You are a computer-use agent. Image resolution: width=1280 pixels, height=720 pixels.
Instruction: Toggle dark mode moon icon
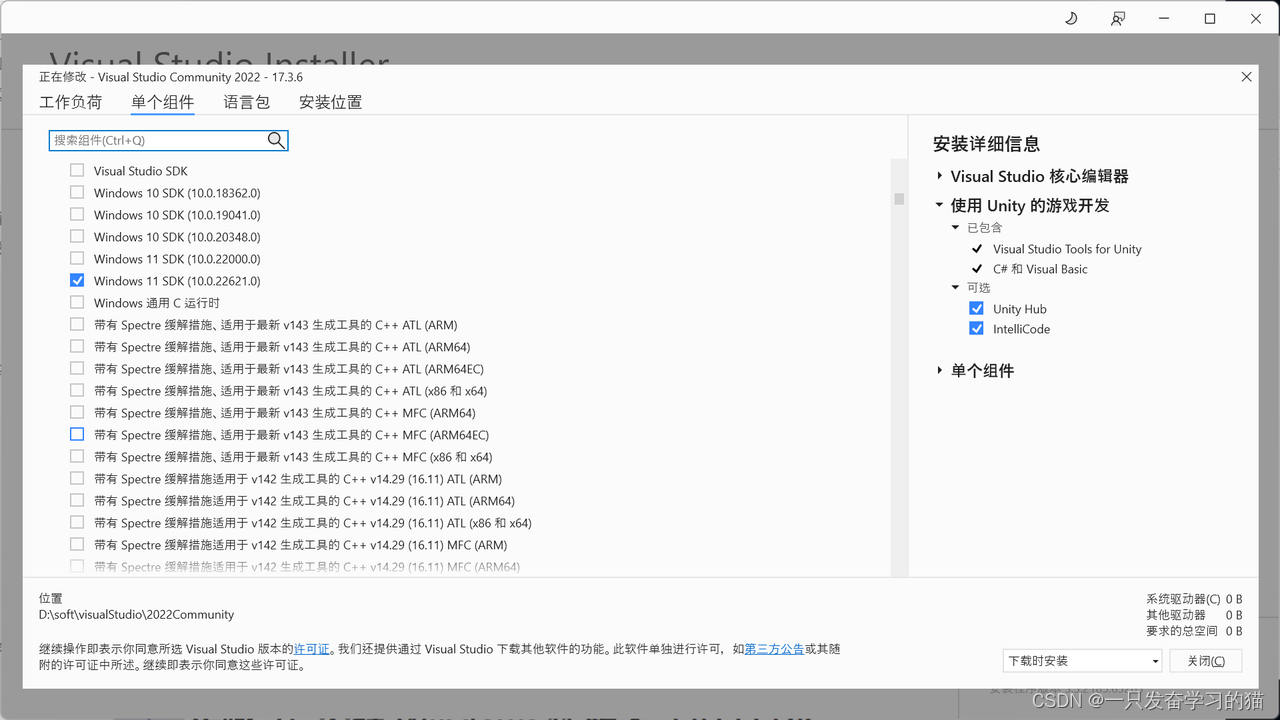[1071, 18]
